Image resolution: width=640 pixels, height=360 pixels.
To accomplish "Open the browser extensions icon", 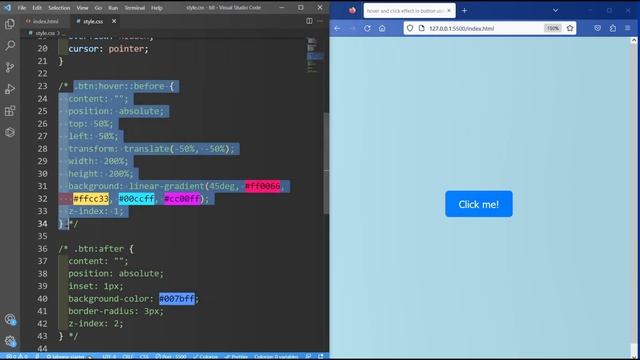I will [613, 28].
